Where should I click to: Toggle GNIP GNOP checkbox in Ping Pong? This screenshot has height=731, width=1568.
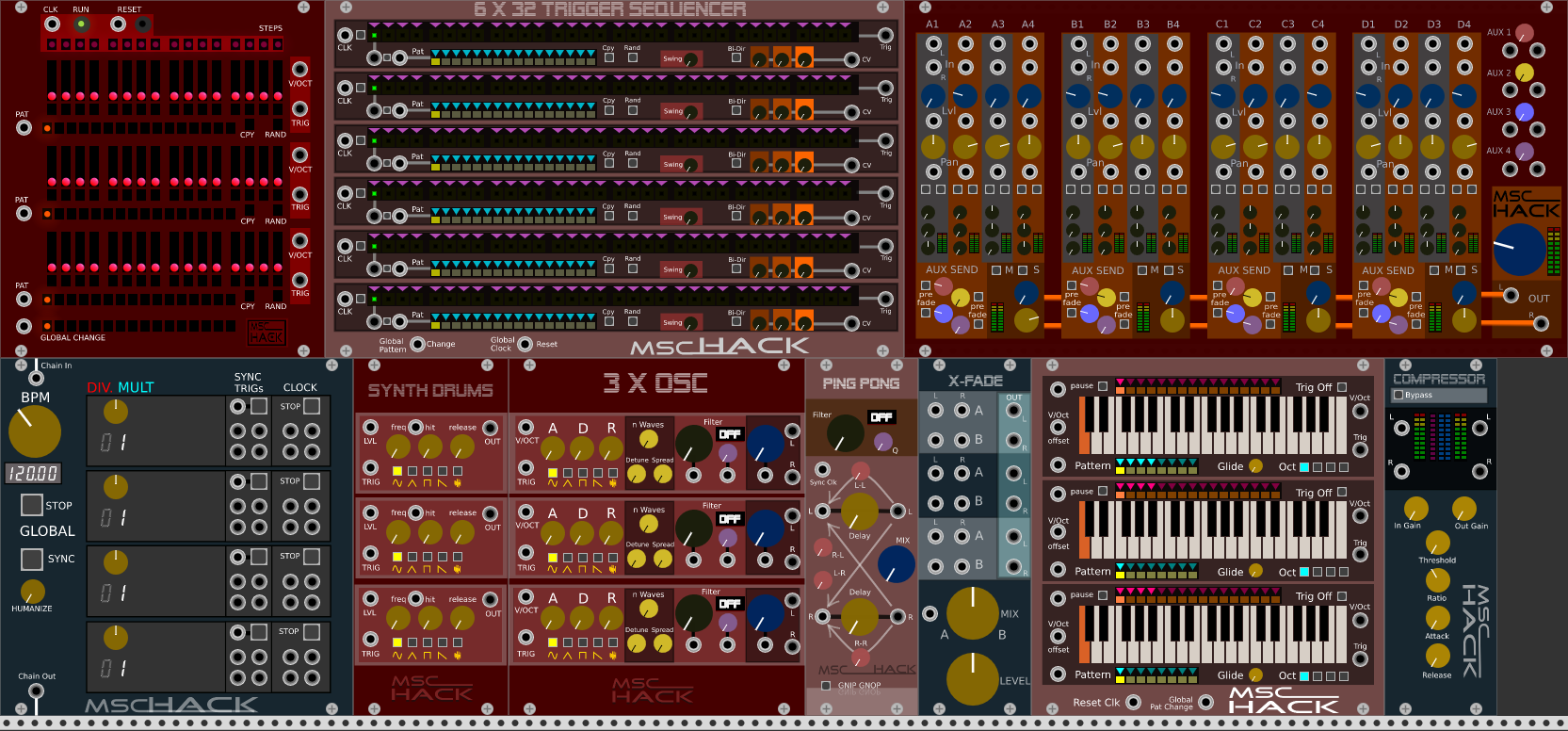click(826, 686)
